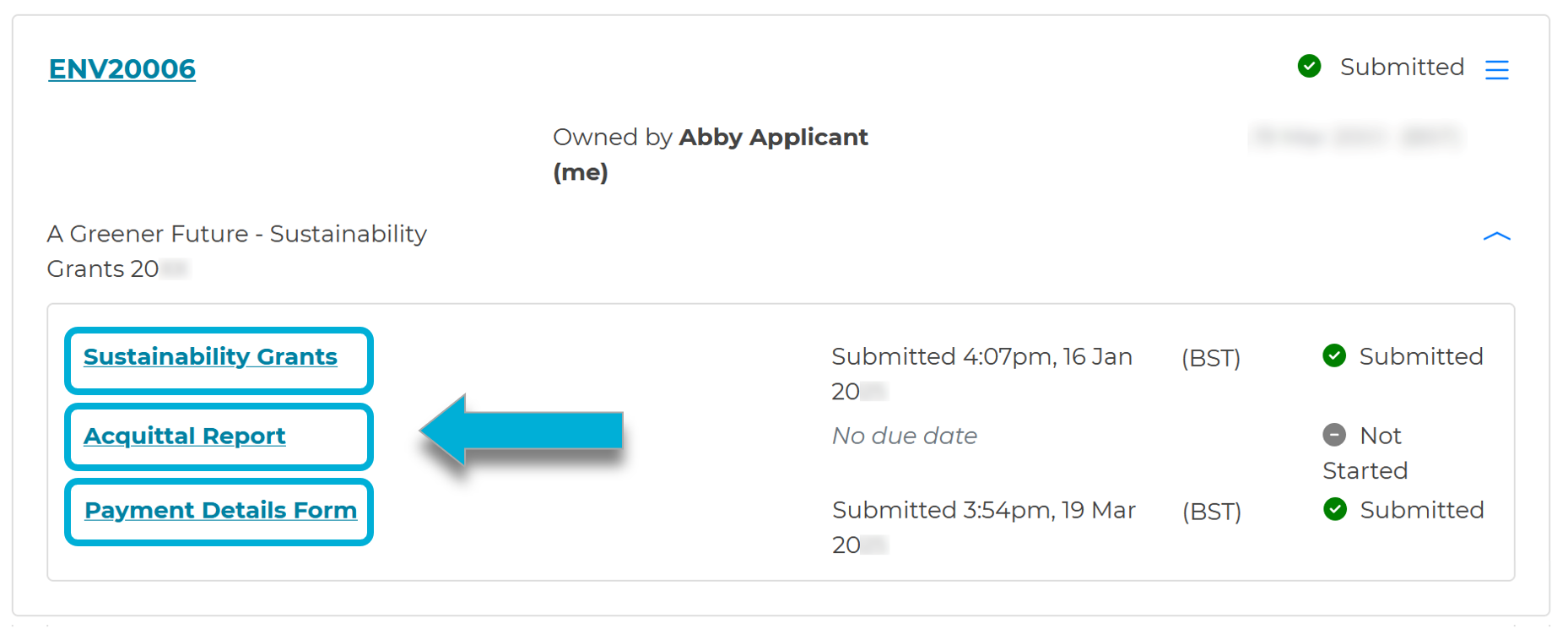Click the No due date label
This screenshot has height=629, width=1568.
pos(904,436)
